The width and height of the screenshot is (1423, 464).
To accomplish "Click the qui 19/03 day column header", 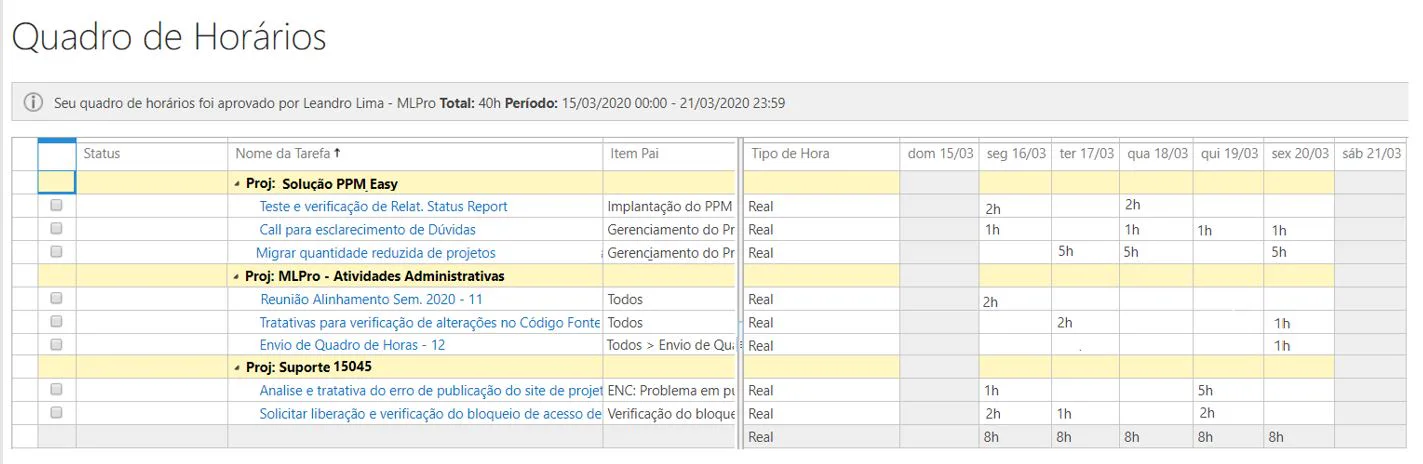I will [x=1228, y=153].
